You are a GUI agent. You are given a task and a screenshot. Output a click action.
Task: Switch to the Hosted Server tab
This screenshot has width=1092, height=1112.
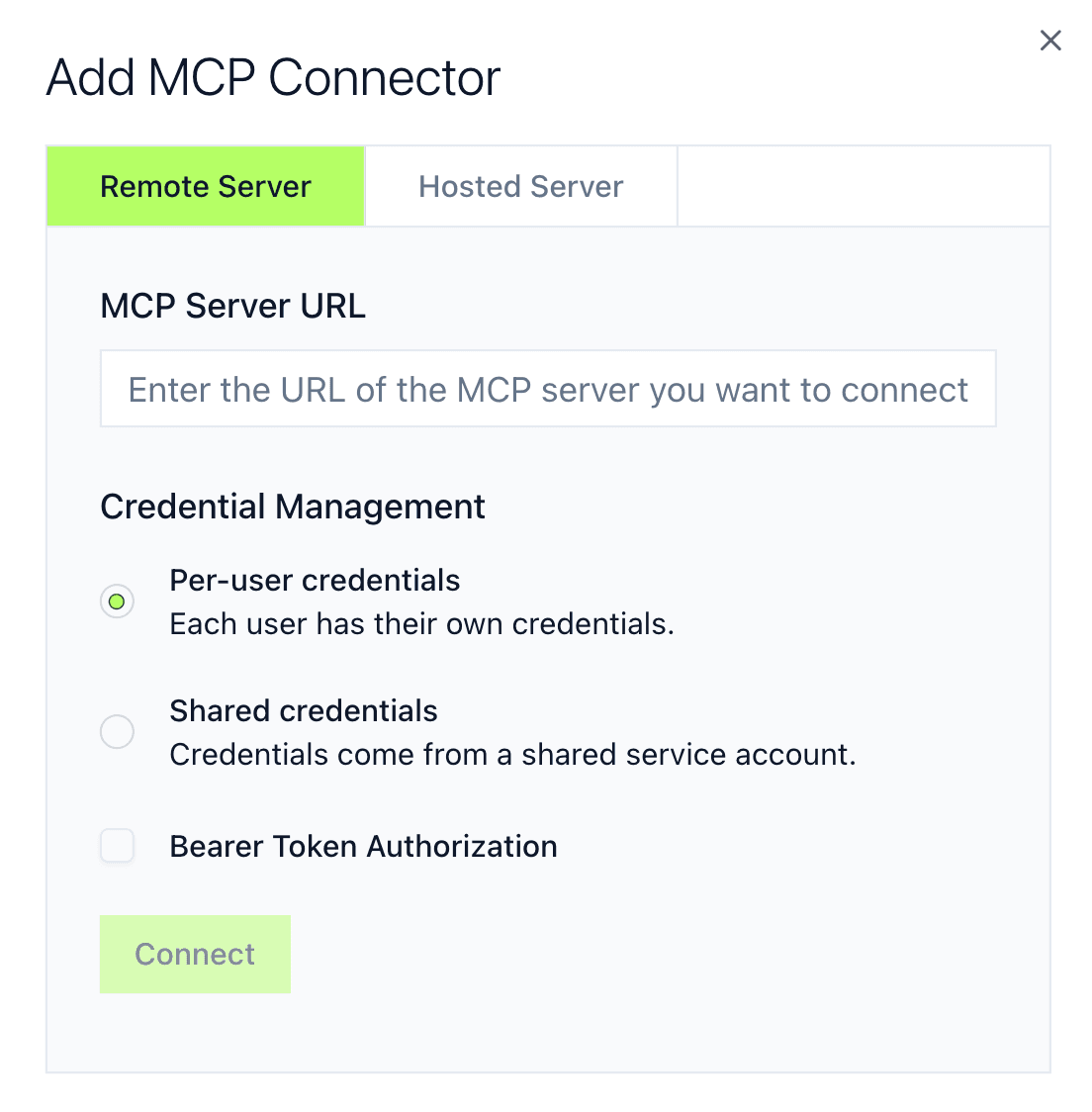click(520, 186)
